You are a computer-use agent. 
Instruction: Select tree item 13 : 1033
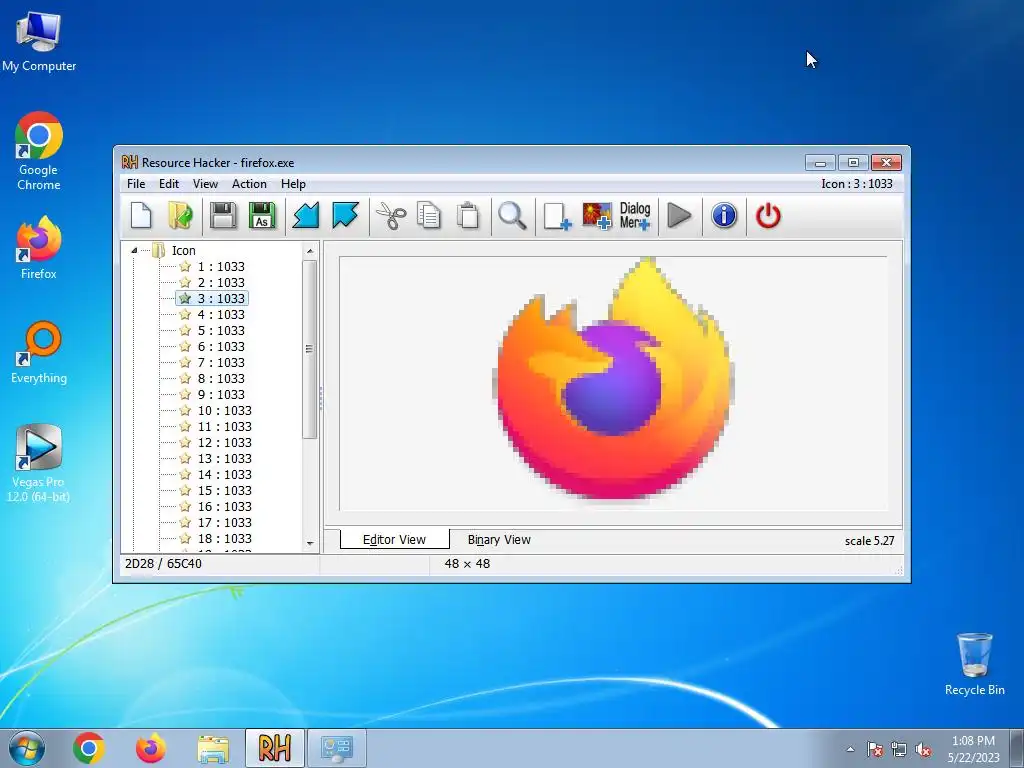[224, 458]
